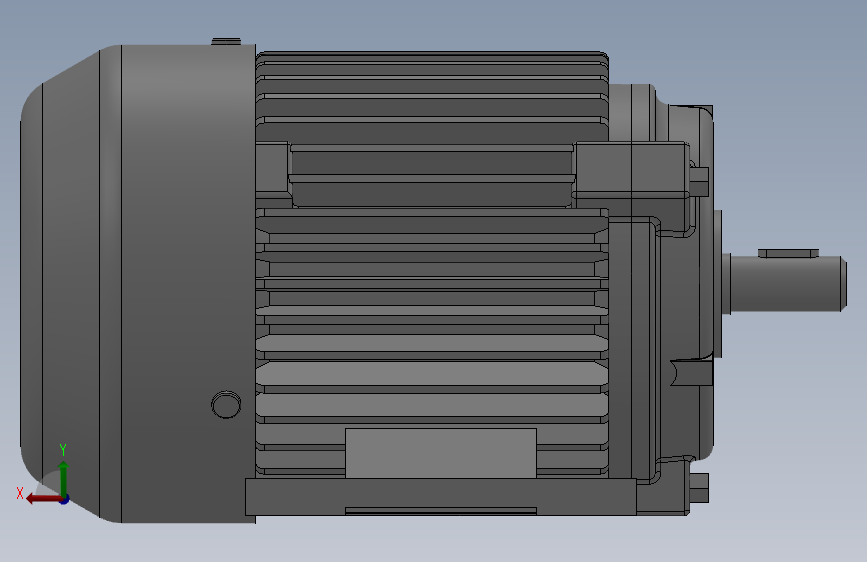Select the motor output shaft
The height and width of the screenshot is (562, 867).
[x=788, y=283]
